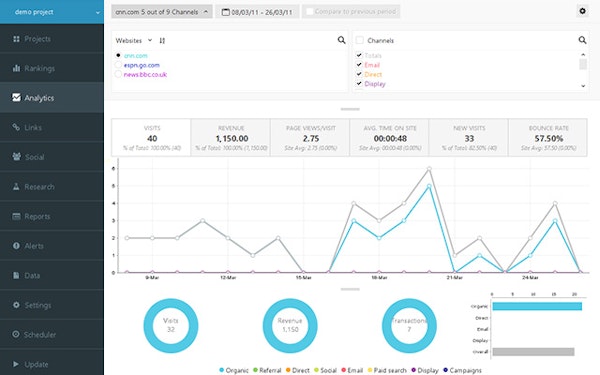Click the Websites panel search magnifier
The width and height of the screenshot is (600, 375).
341,40
